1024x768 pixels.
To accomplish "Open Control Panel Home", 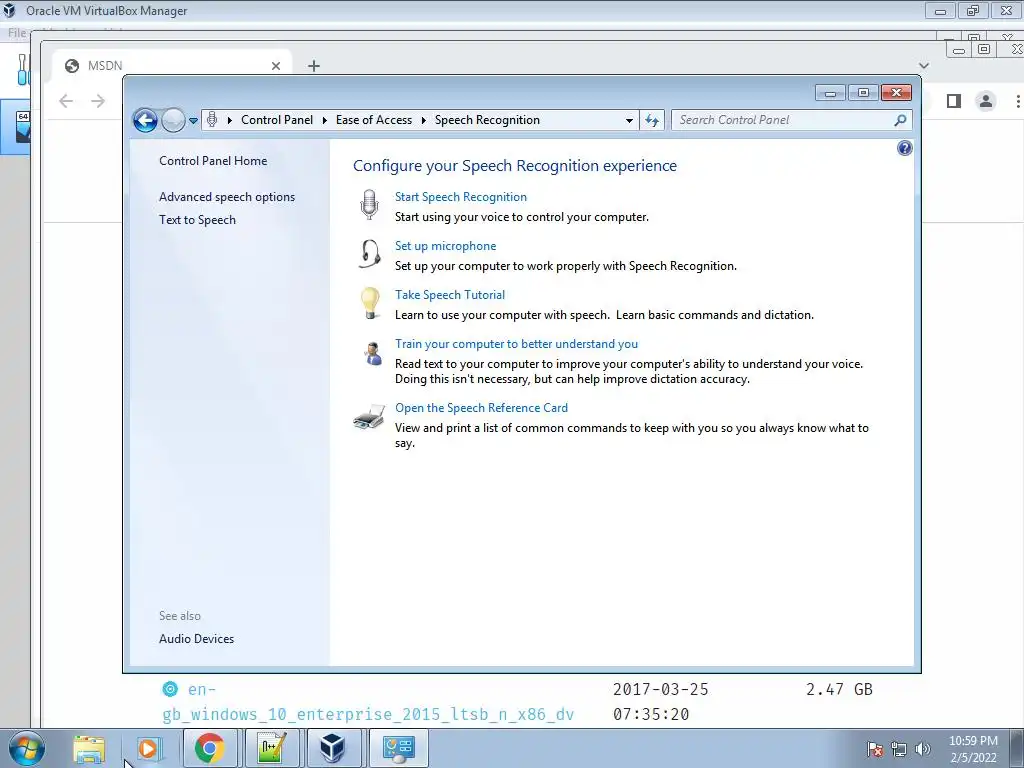I will tap(213, 161).
